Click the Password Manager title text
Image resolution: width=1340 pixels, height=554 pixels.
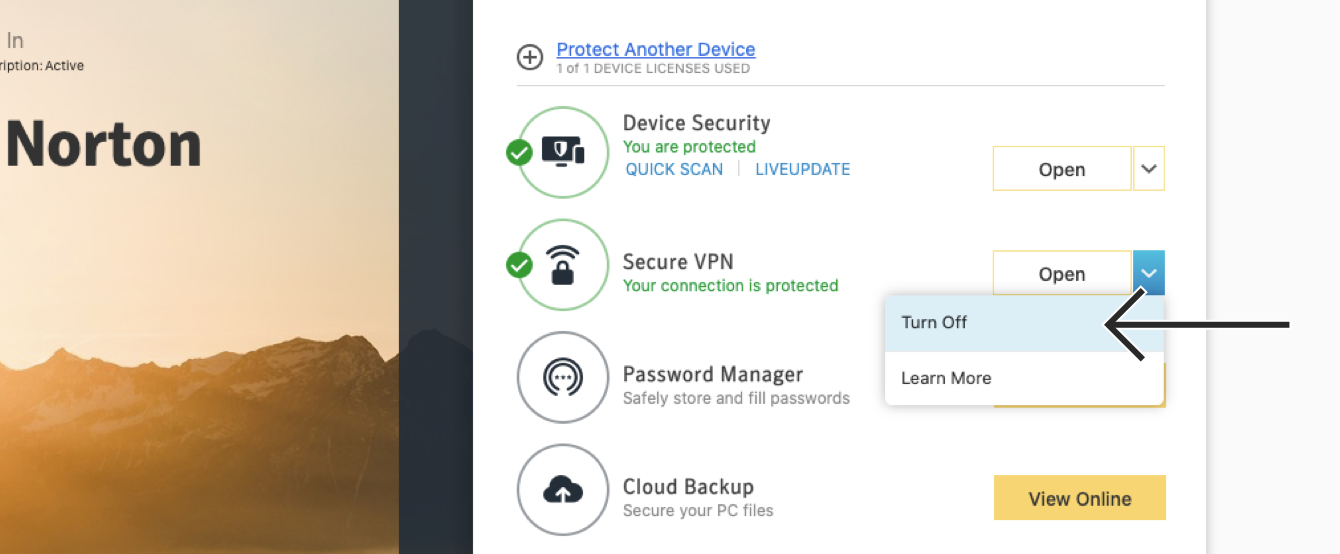tap(713, 375)
